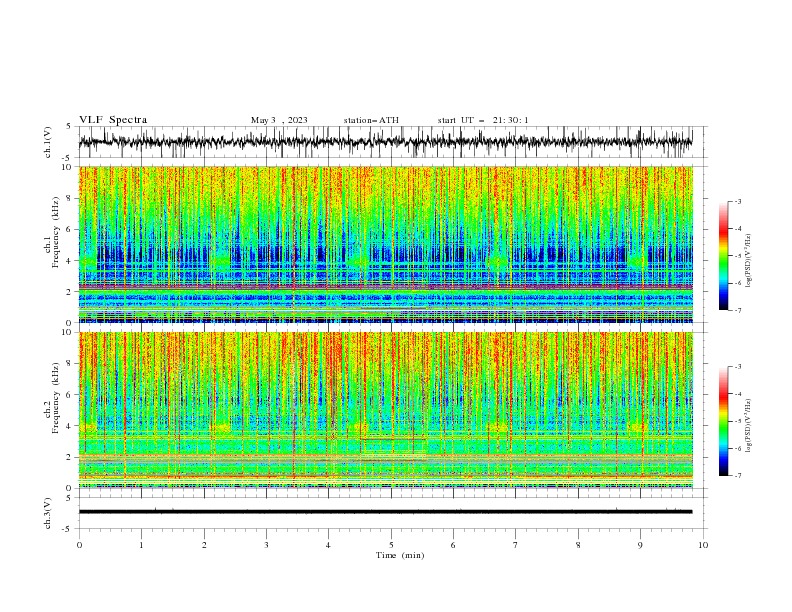Click the "ch.3(V)" waveform axis label
The width and height of the screenshot is (792, 612).
pyautogui.click(x=48, y=513)
